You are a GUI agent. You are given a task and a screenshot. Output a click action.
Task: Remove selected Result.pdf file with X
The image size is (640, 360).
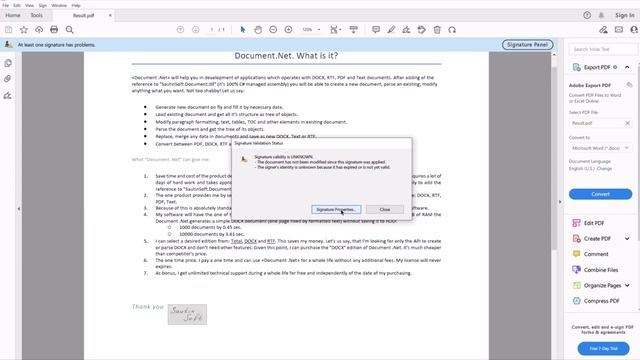pos(627,123)
